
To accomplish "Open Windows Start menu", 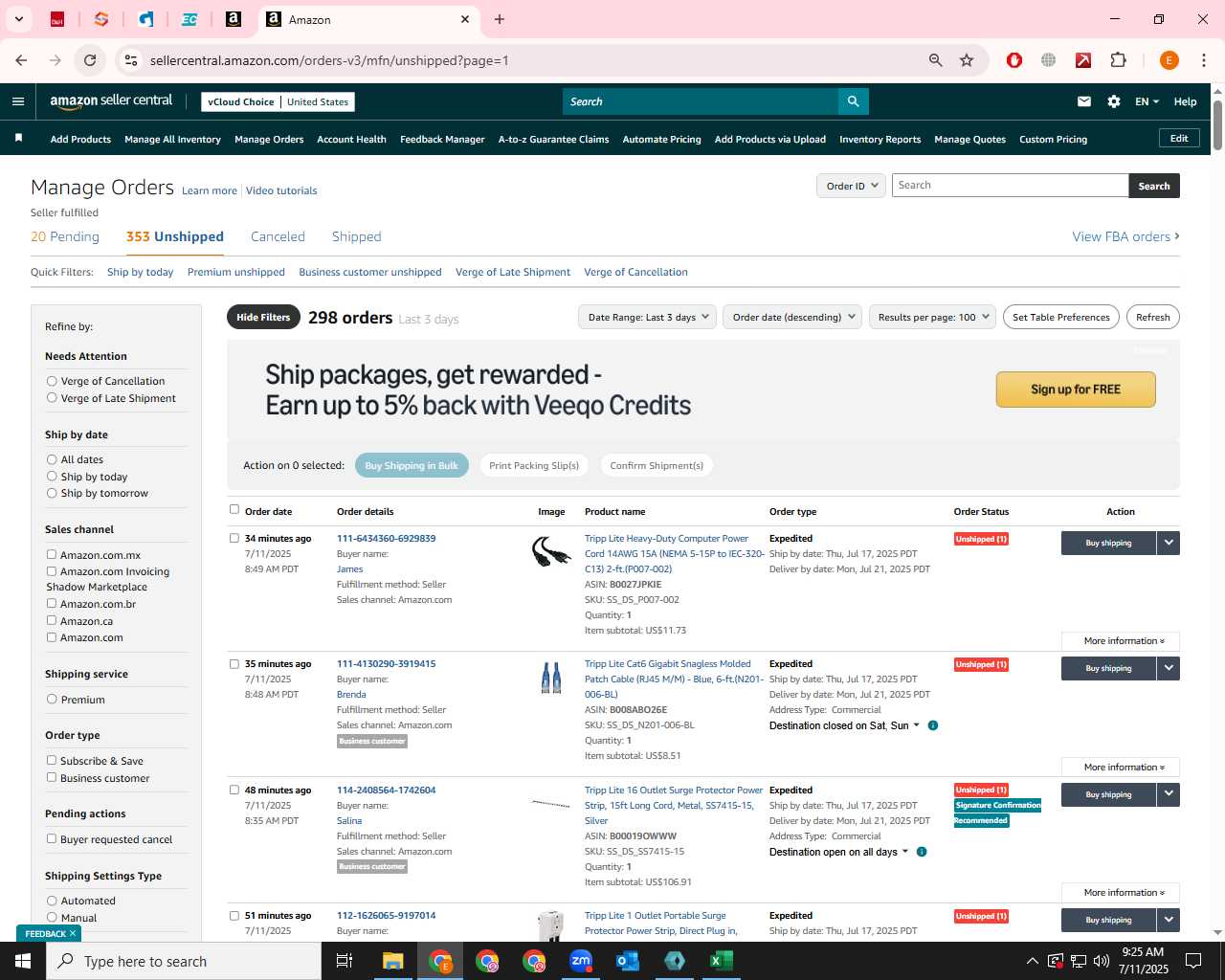I will click(x=23, y=961).
